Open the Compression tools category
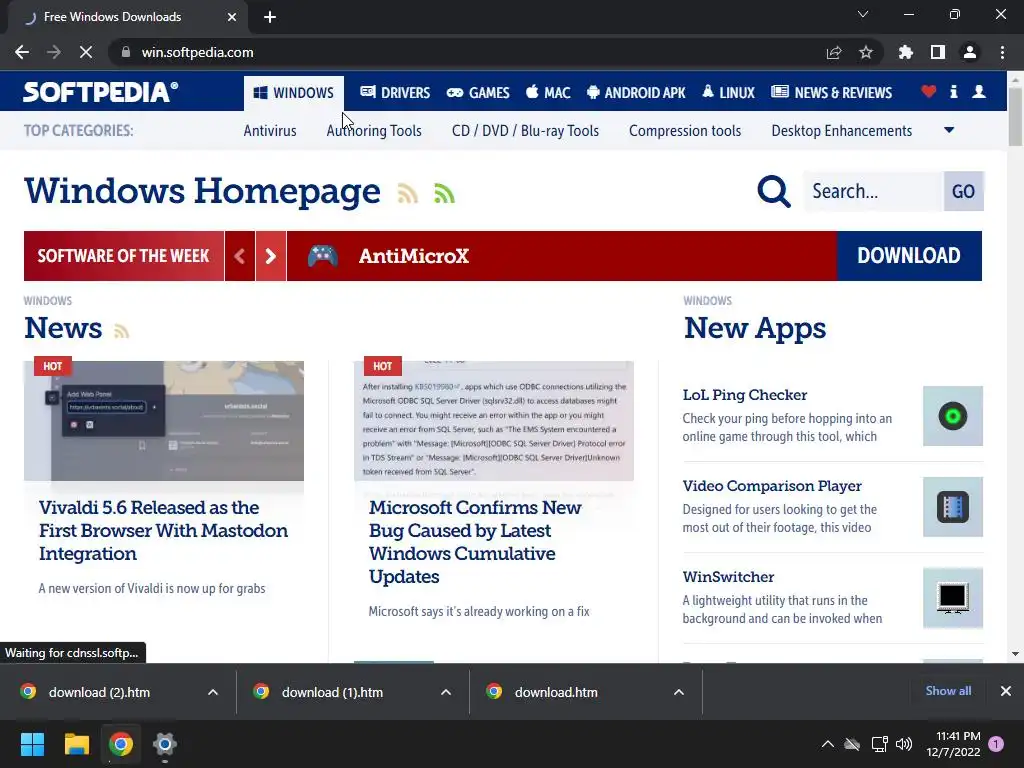The width and height of the screenshot is (1024, 768). click(x=685, y=131)
